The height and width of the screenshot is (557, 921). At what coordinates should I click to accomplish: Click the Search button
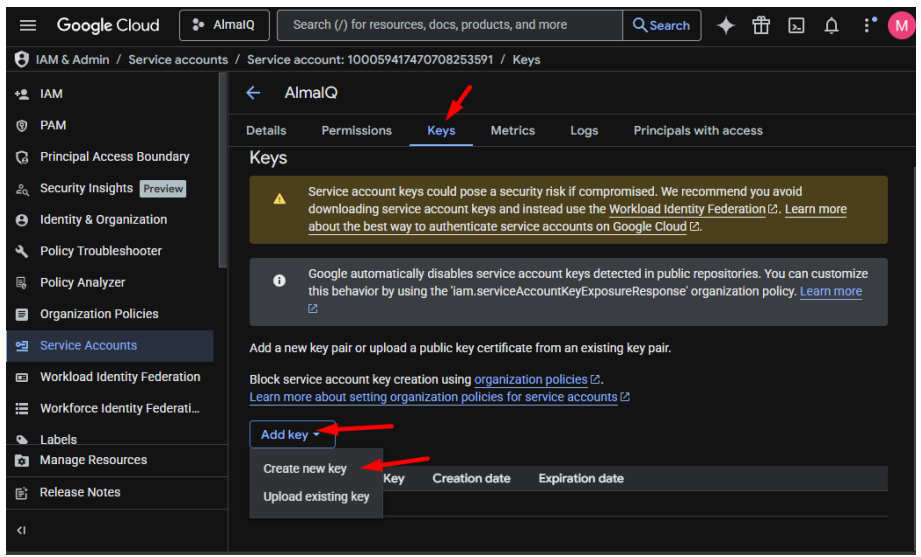click(661, 25)
